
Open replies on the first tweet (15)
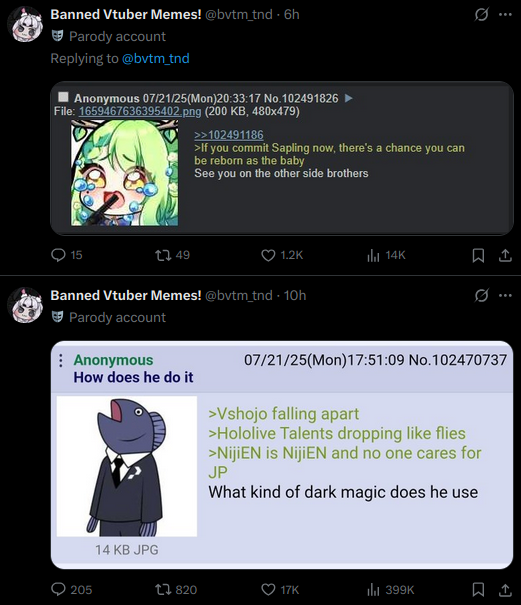[x=66, y=255]
